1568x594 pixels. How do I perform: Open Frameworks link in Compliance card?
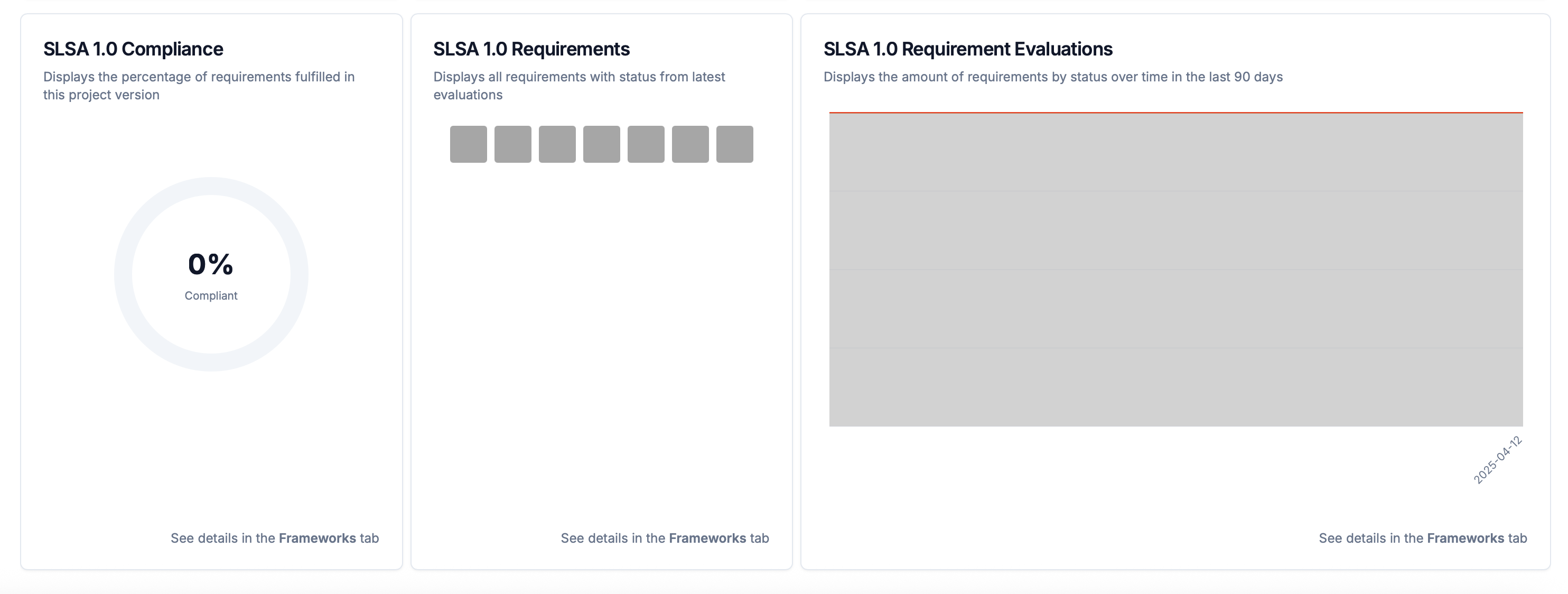pos(317,538)
